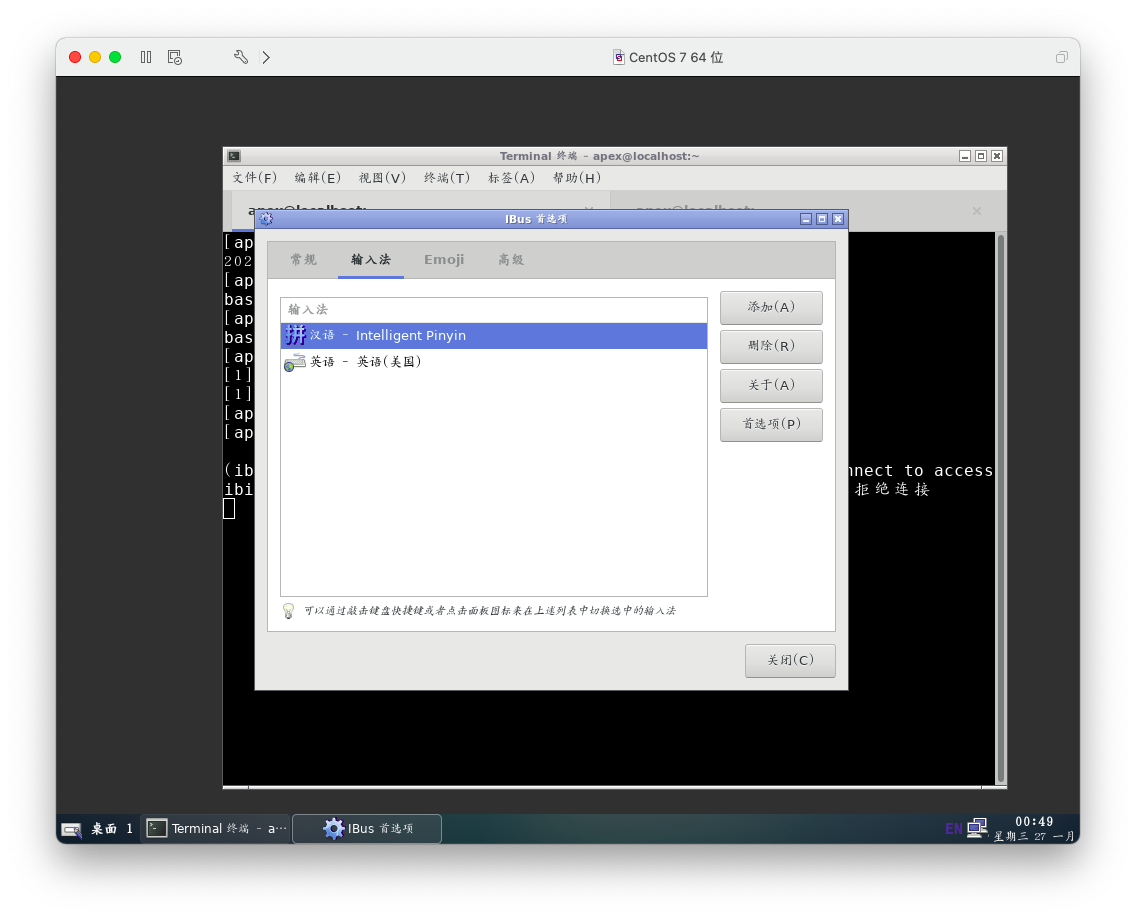The image size is (1136, 918).
Task: Switch to the Emoji tab
Action: [444, 259]
